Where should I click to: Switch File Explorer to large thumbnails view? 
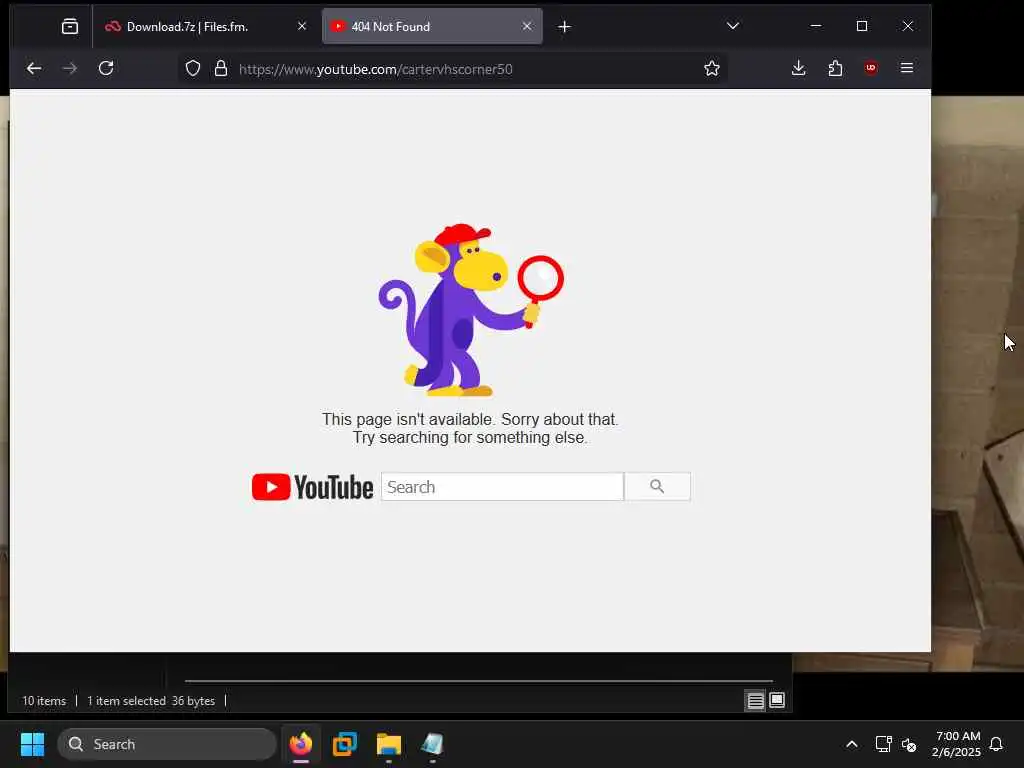(x=776, y=701)
